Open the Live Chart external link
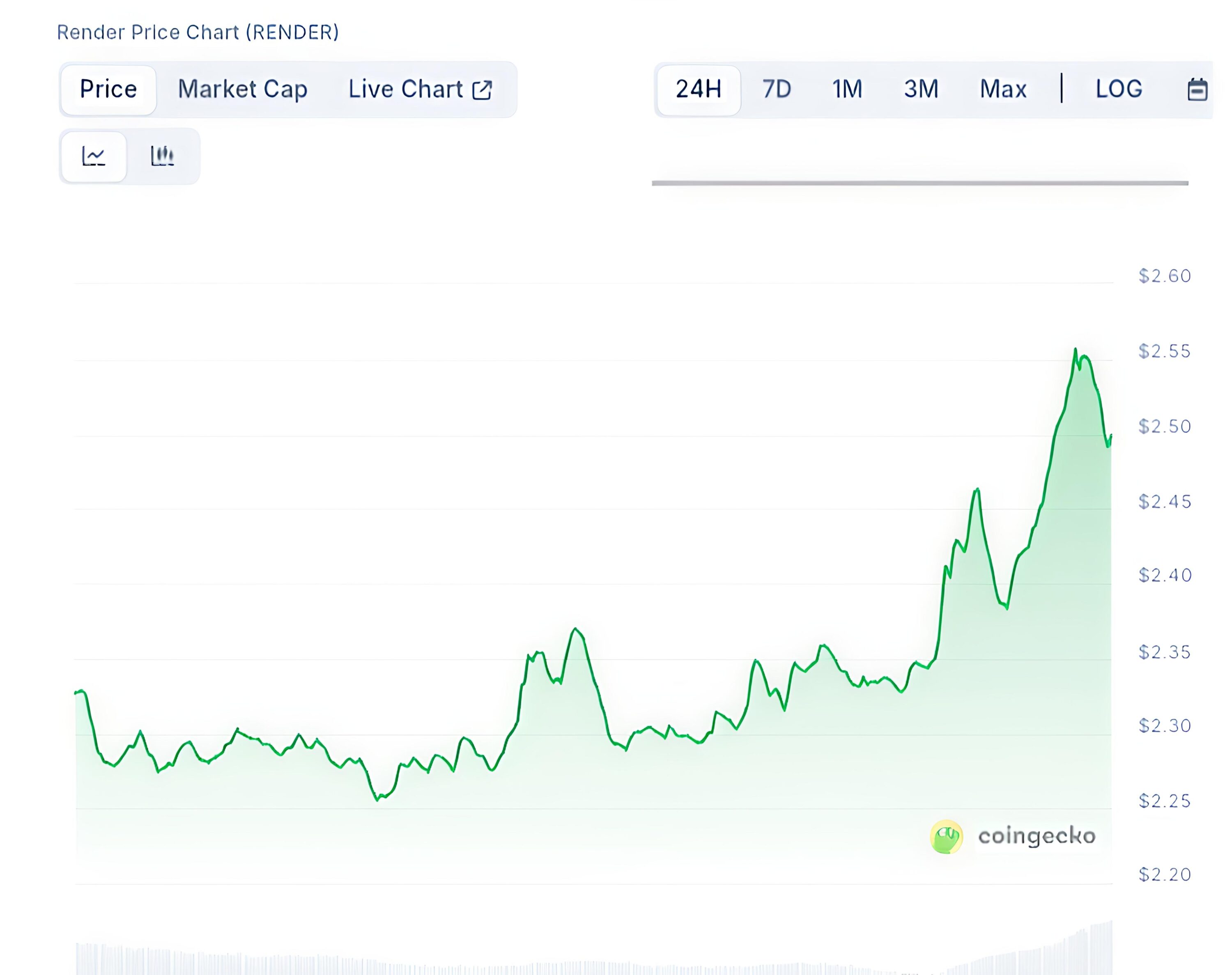The width and height of the screenshot is (1232, 975). tap(420, 89)
